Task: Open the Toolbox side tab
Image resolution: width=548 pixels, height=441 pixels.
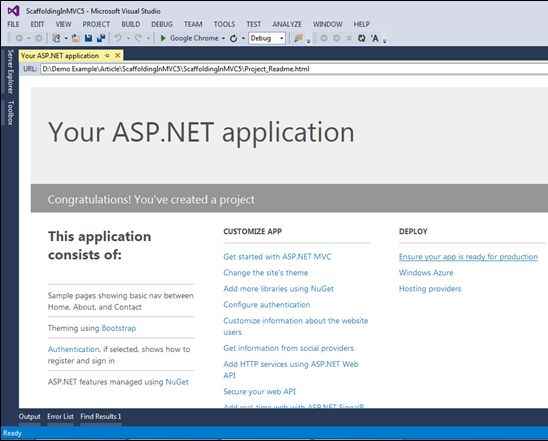Action: point(10,113)
